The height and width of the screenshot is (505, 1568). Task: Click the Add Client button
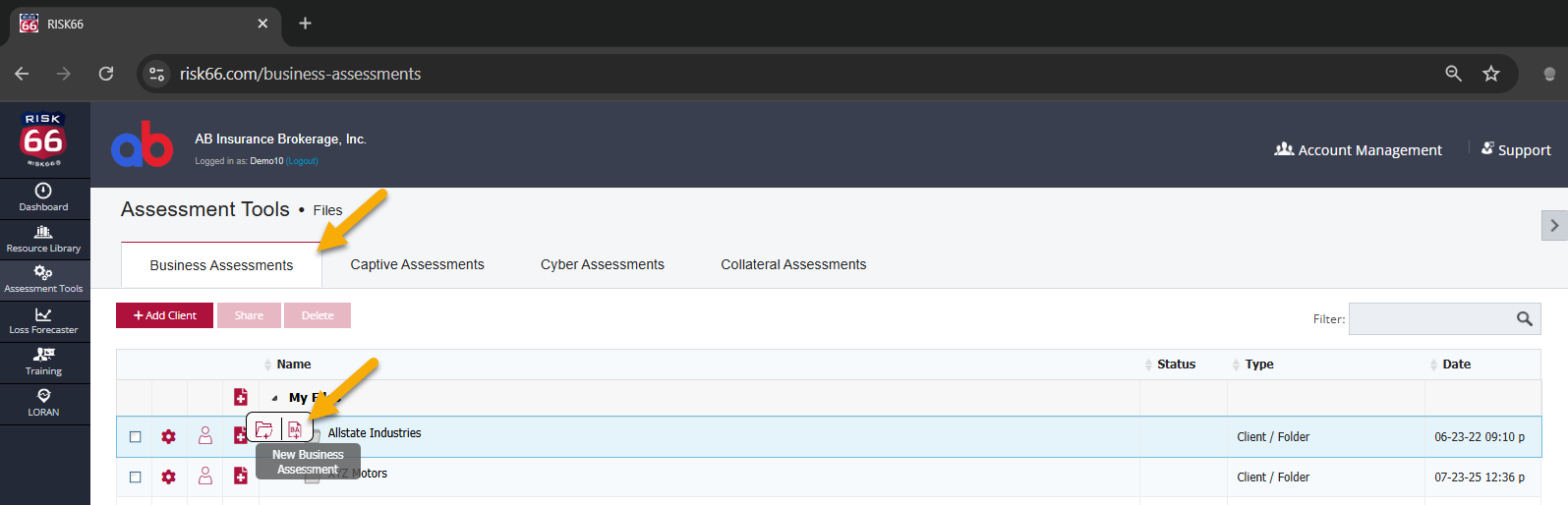[164, 315]
